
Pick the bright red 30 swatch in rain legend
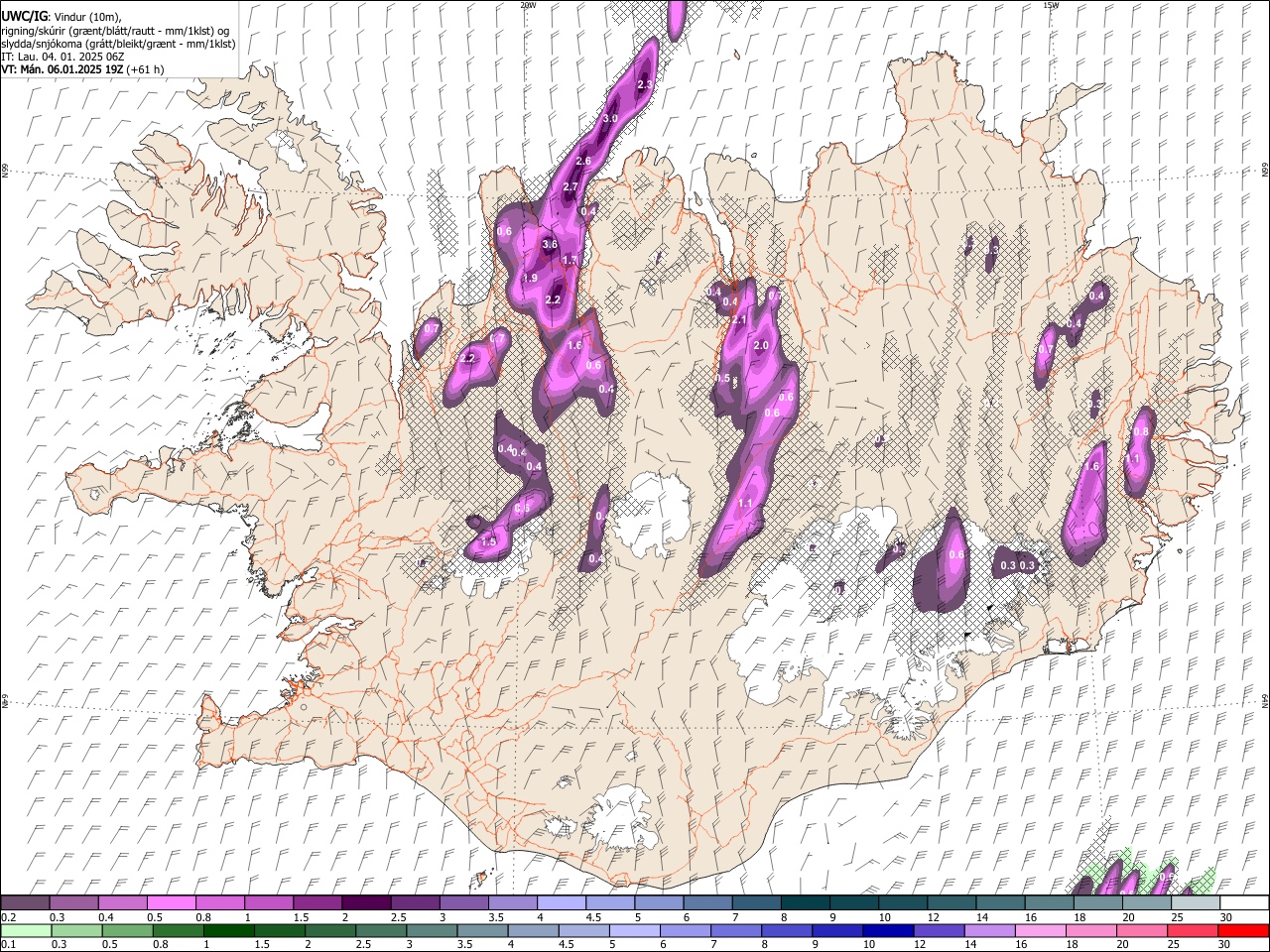1243,930
